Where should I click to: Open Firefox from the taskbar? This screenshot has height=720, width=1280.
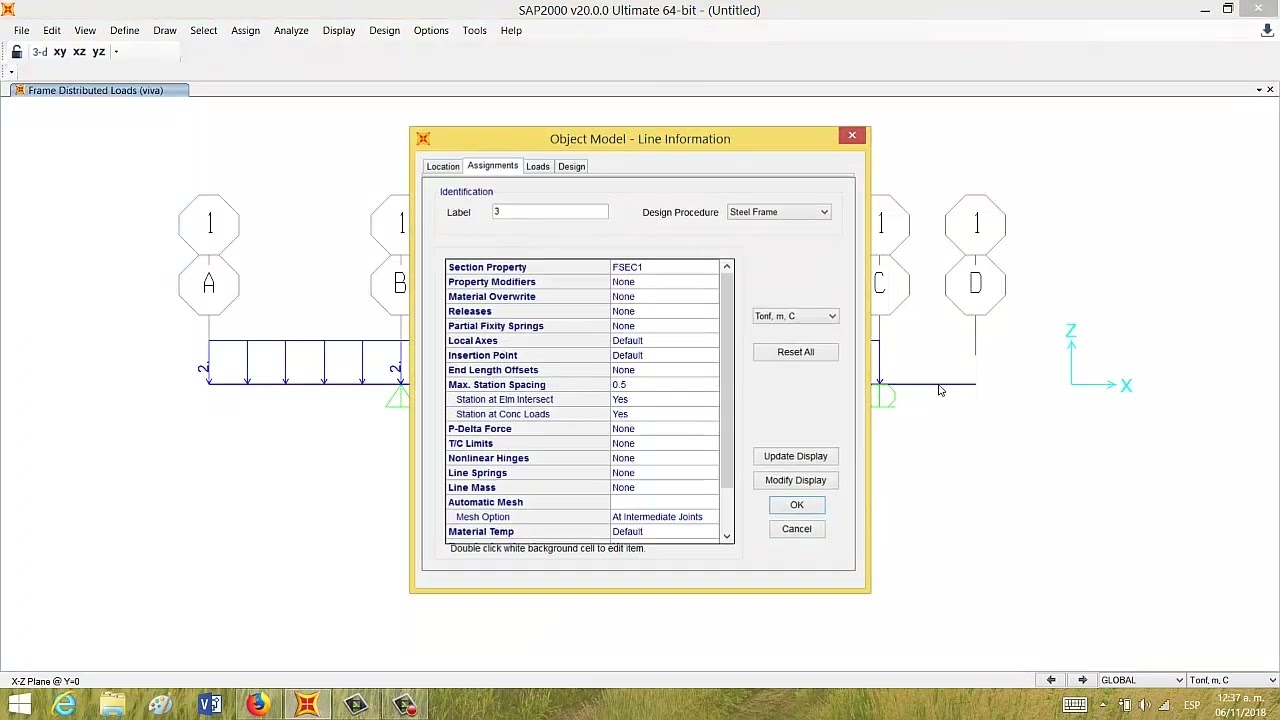pyautogui.click(x=258, y=705)
